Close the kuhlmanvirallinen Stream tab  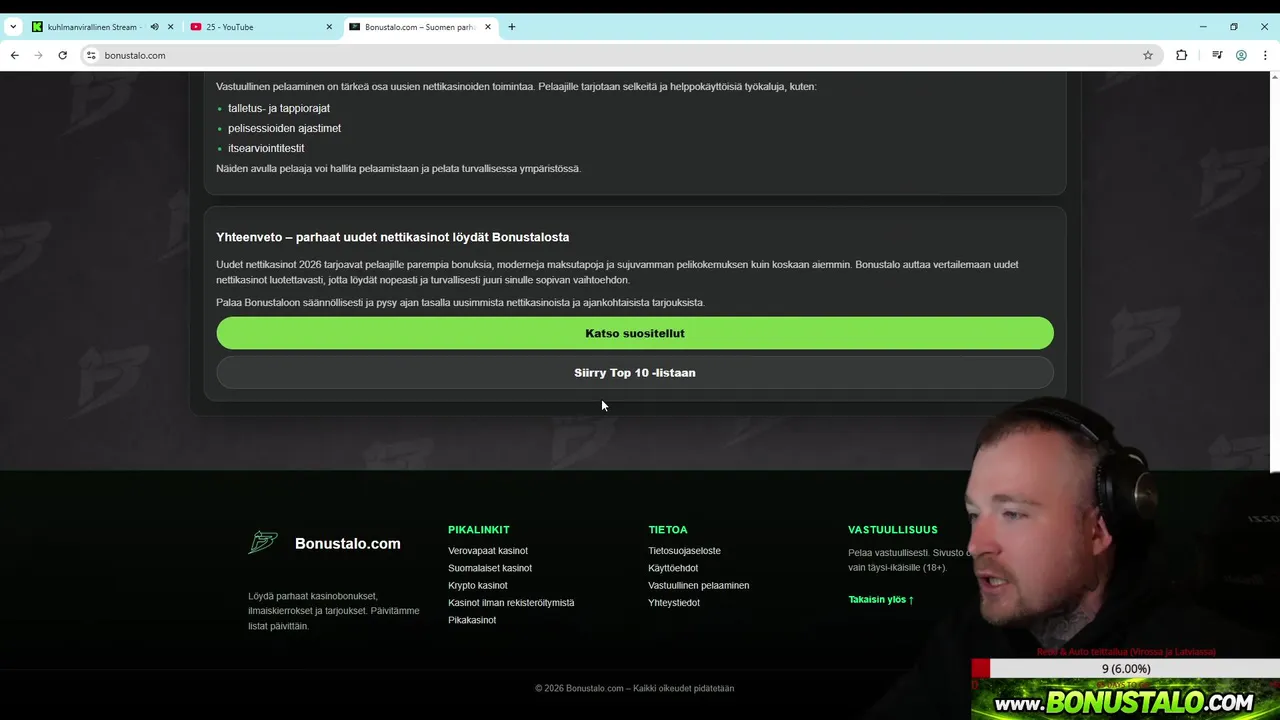pos(171,27)
